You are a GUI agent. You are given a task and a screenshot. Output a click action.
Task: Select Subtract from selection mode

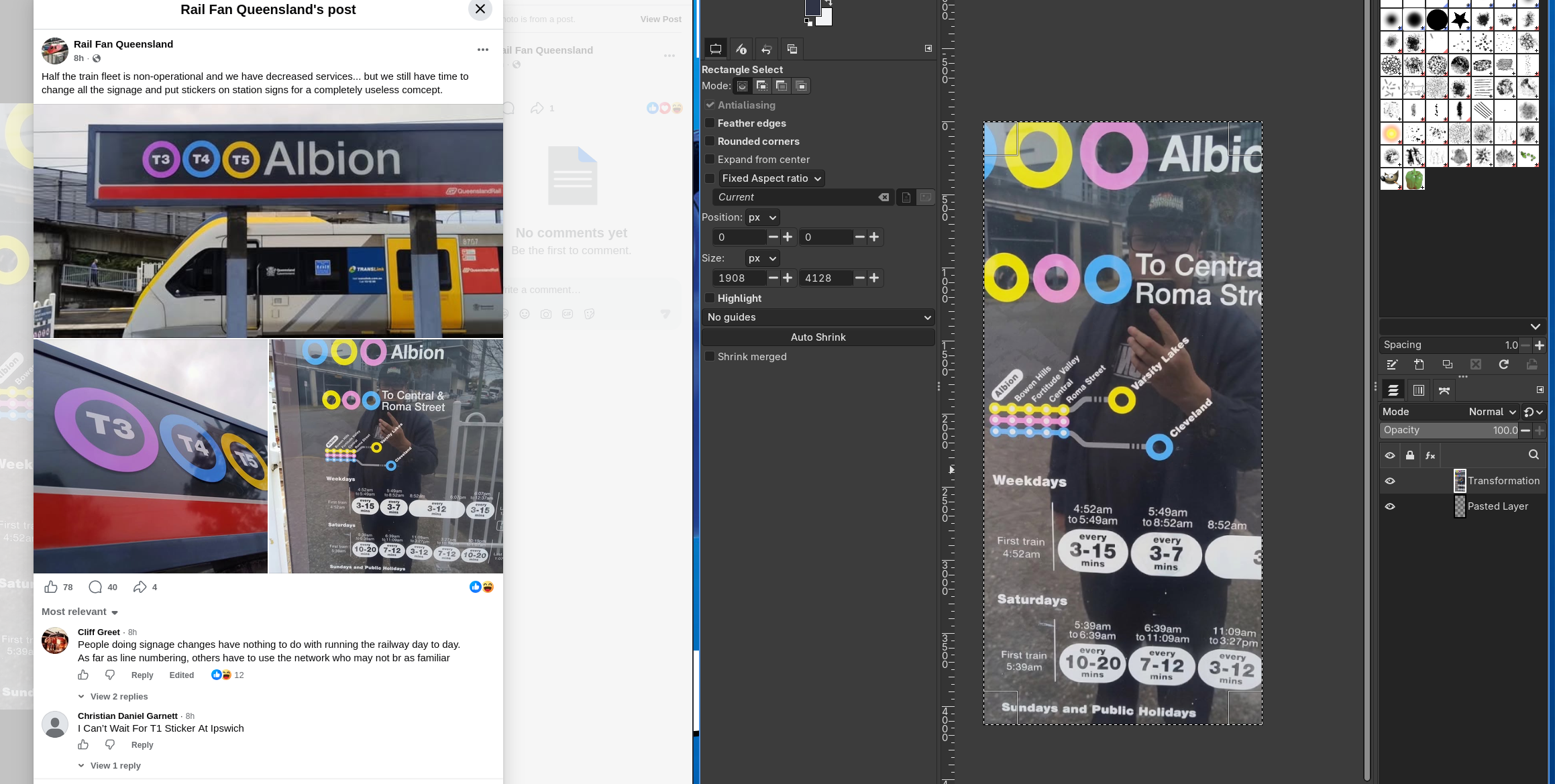[782, 86]
